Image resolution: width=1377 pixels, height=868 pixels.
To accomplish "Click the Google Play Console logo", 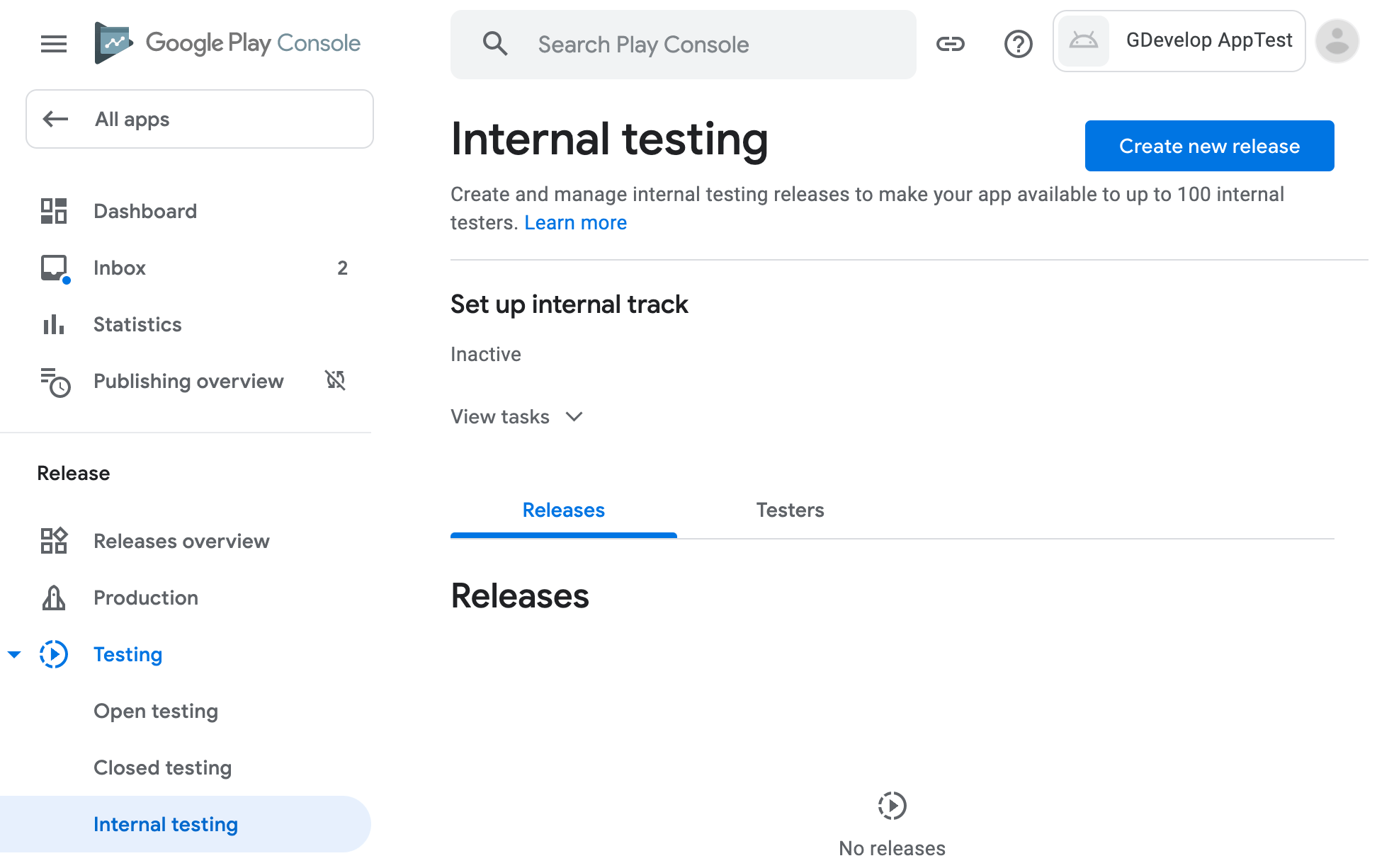I will (x=228, y=43).
